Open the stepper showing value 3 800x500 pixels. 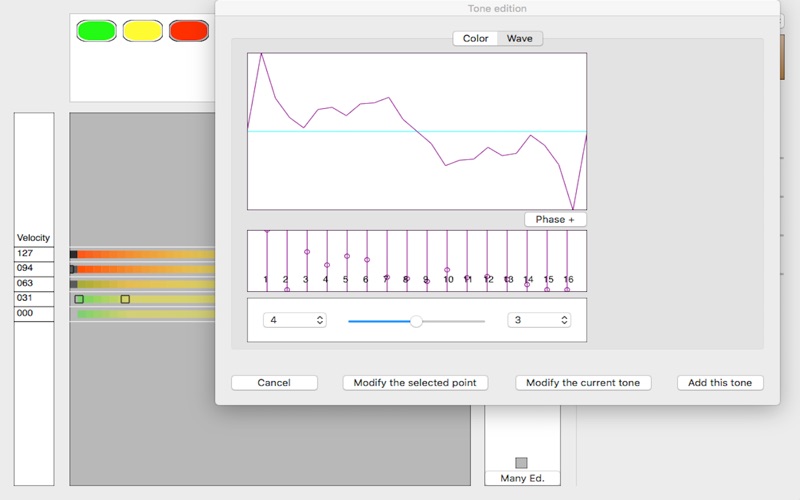[x=539, y=320]
